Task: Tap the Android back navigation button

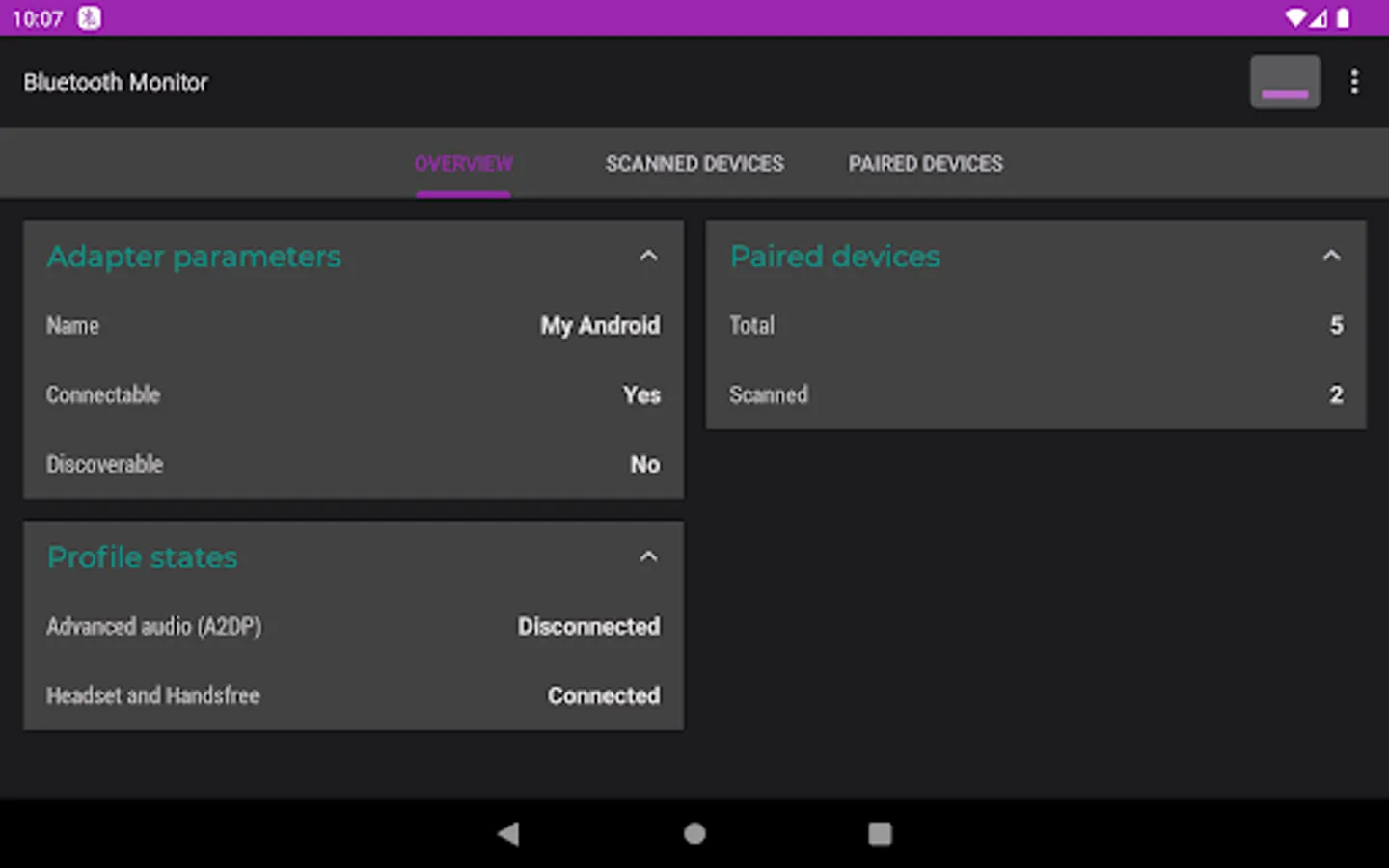Action: coord(508,833)
